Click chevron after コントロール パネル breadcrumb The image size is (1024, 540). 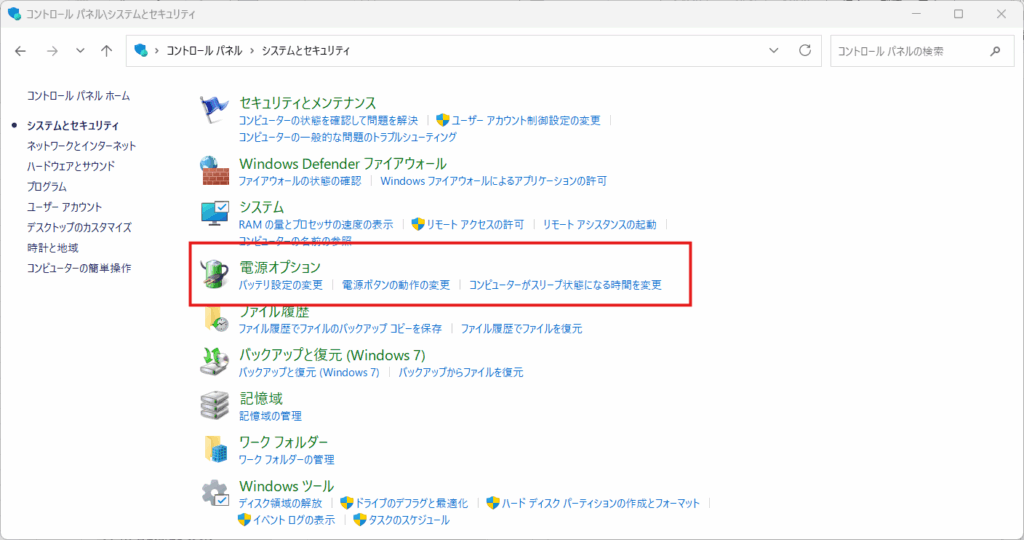click(252, 51)
